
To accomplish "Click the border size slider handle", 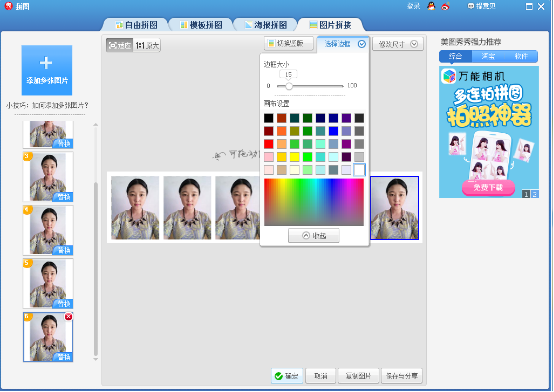I will tap(289, 86).
